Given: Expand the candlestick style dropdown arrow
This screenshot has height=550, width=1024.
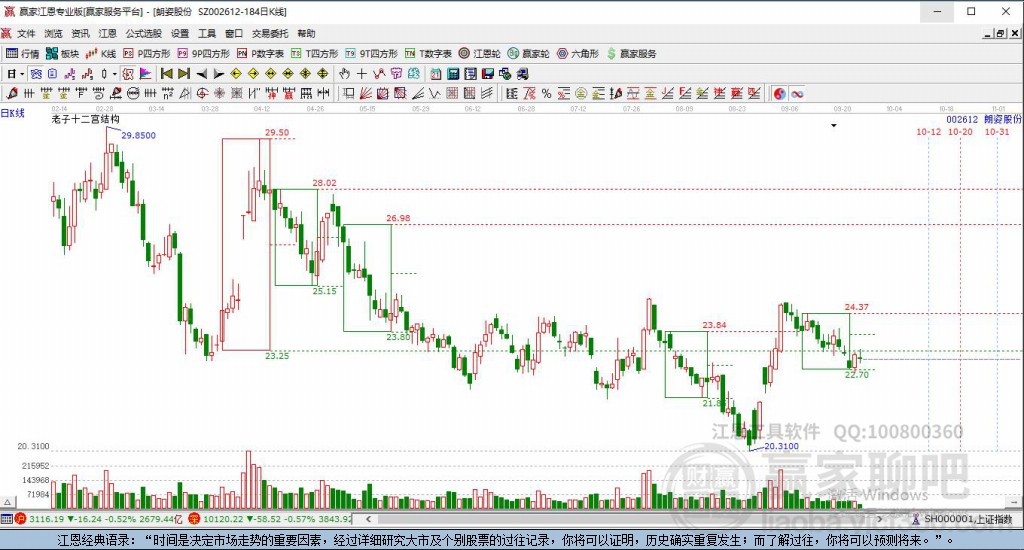Looking at the screenshot, I should point(114,74).
